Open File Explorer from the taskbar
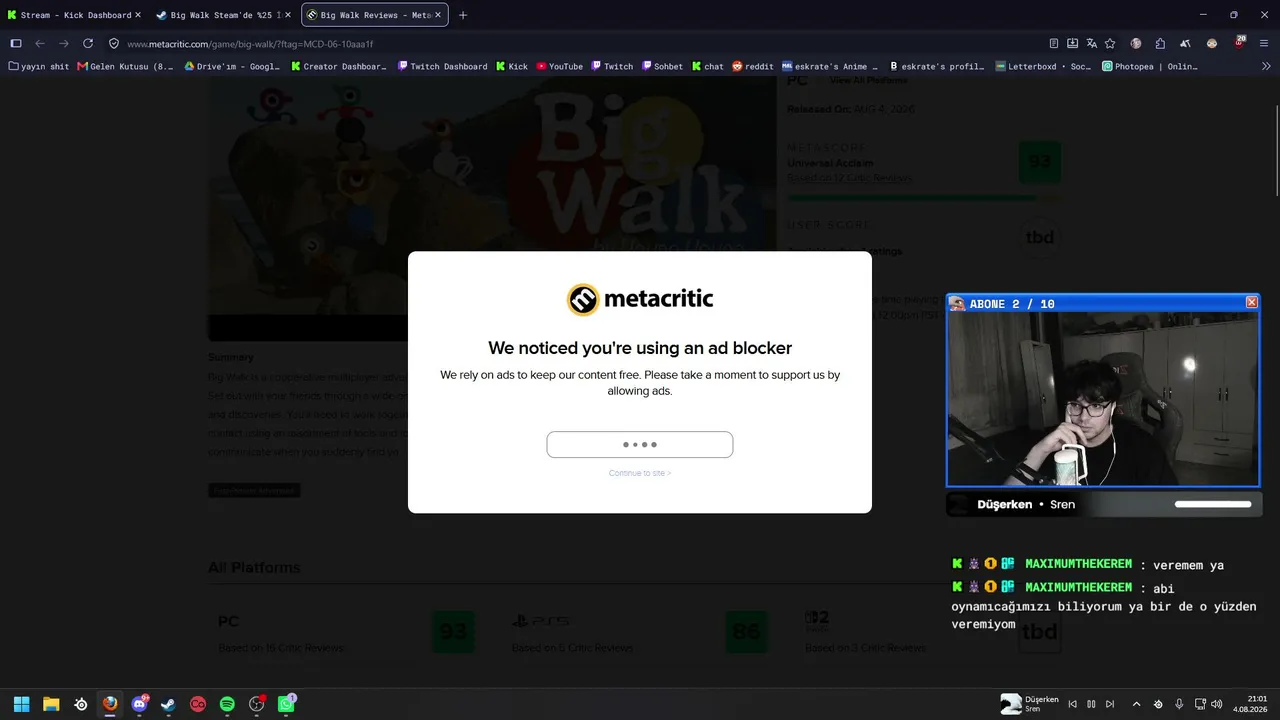This screenshot has width=1280, height=720. click(x=51, y=704)
